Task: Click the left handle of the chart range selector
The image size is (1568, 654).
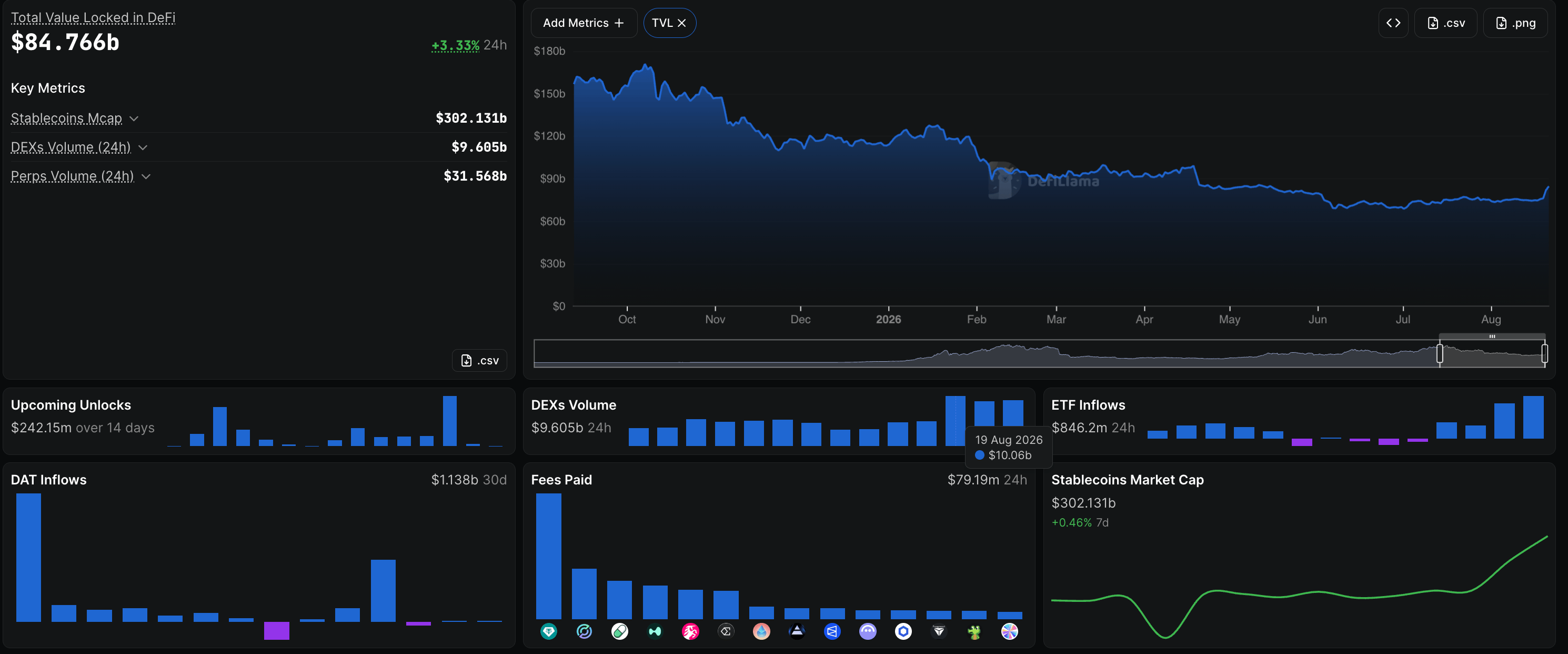Action: coord(1440,353)
